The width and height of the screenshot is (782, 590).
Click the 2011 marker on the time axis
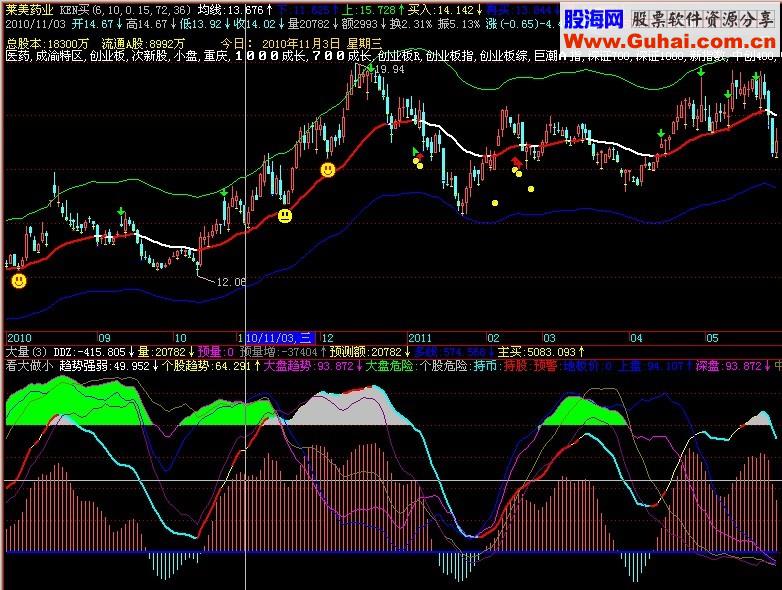coord(419,338)
